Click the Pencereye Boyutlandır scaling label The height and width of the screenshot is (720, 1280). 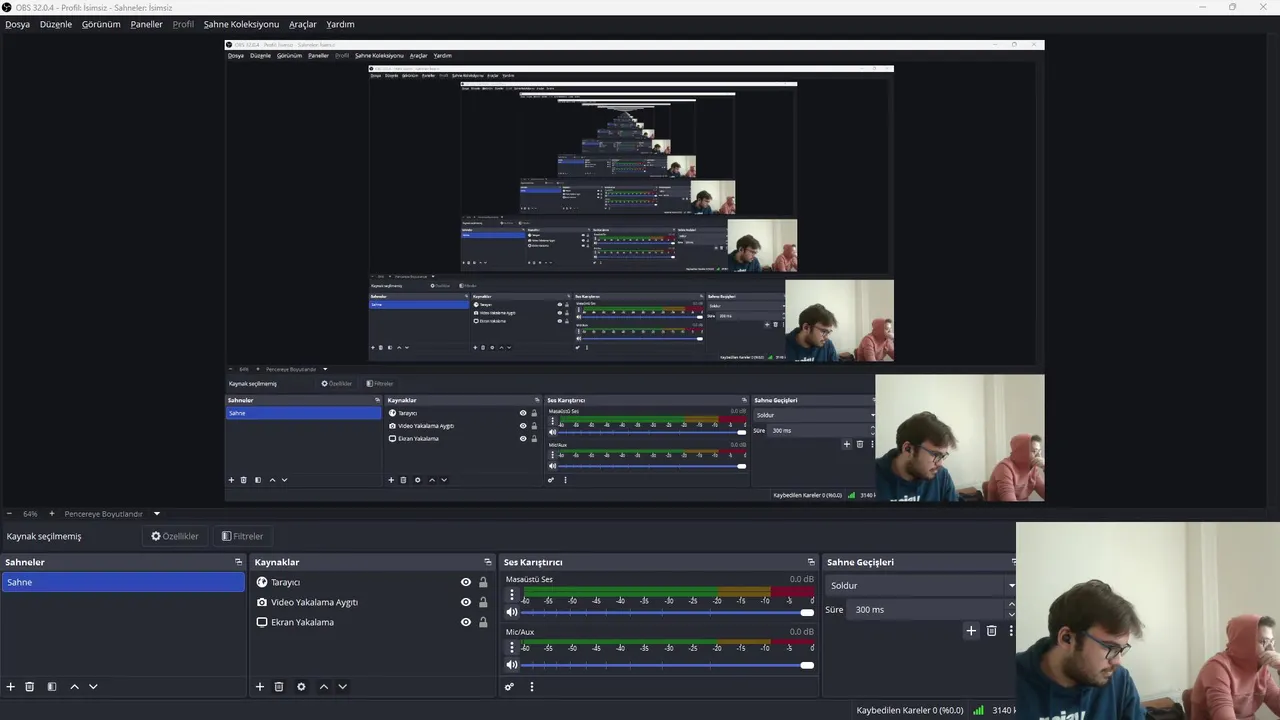coord(104,514)
